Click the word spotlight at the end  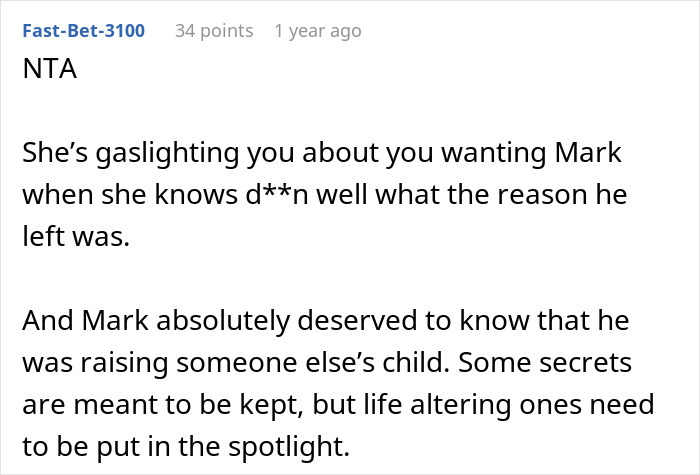[288, 447]
